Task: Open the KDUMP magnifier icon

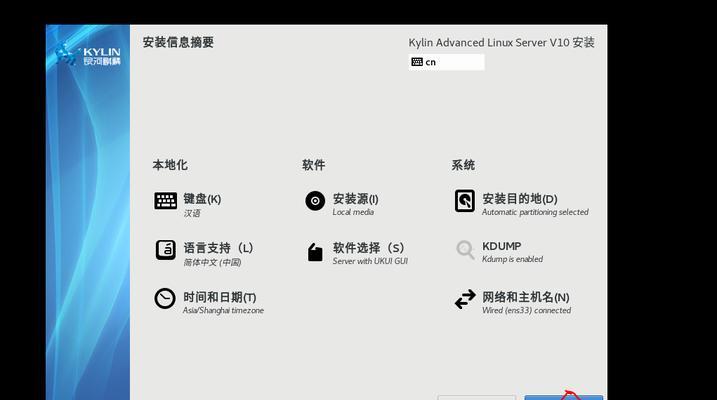Action: click(465, 250)
